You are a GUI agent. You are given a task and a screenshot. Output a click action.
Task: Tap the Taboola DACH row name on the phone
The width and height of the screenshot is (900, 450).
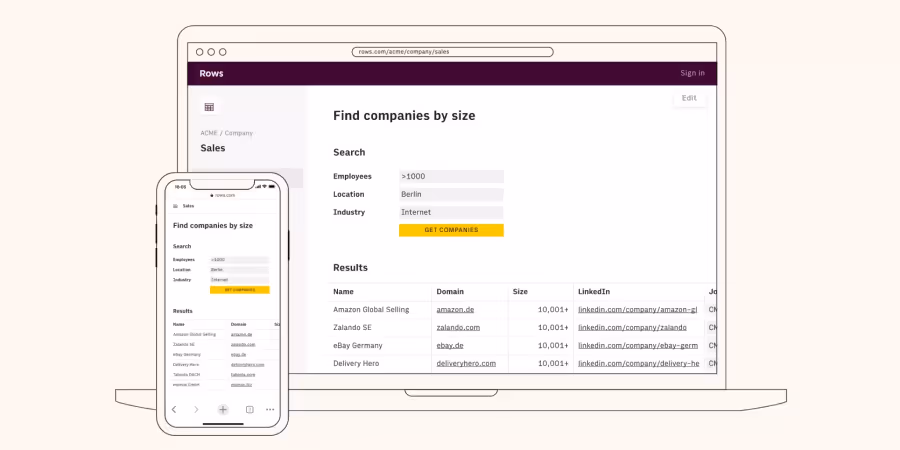pyautogui.click(x=186, y=375)
